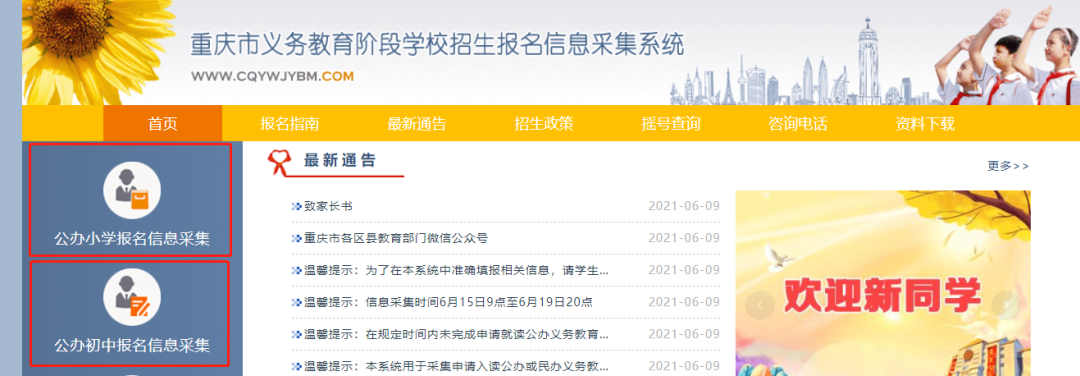Open 公办小学报名信息采集 text link
Screen dimensions: 1080x376
[132, 239]
